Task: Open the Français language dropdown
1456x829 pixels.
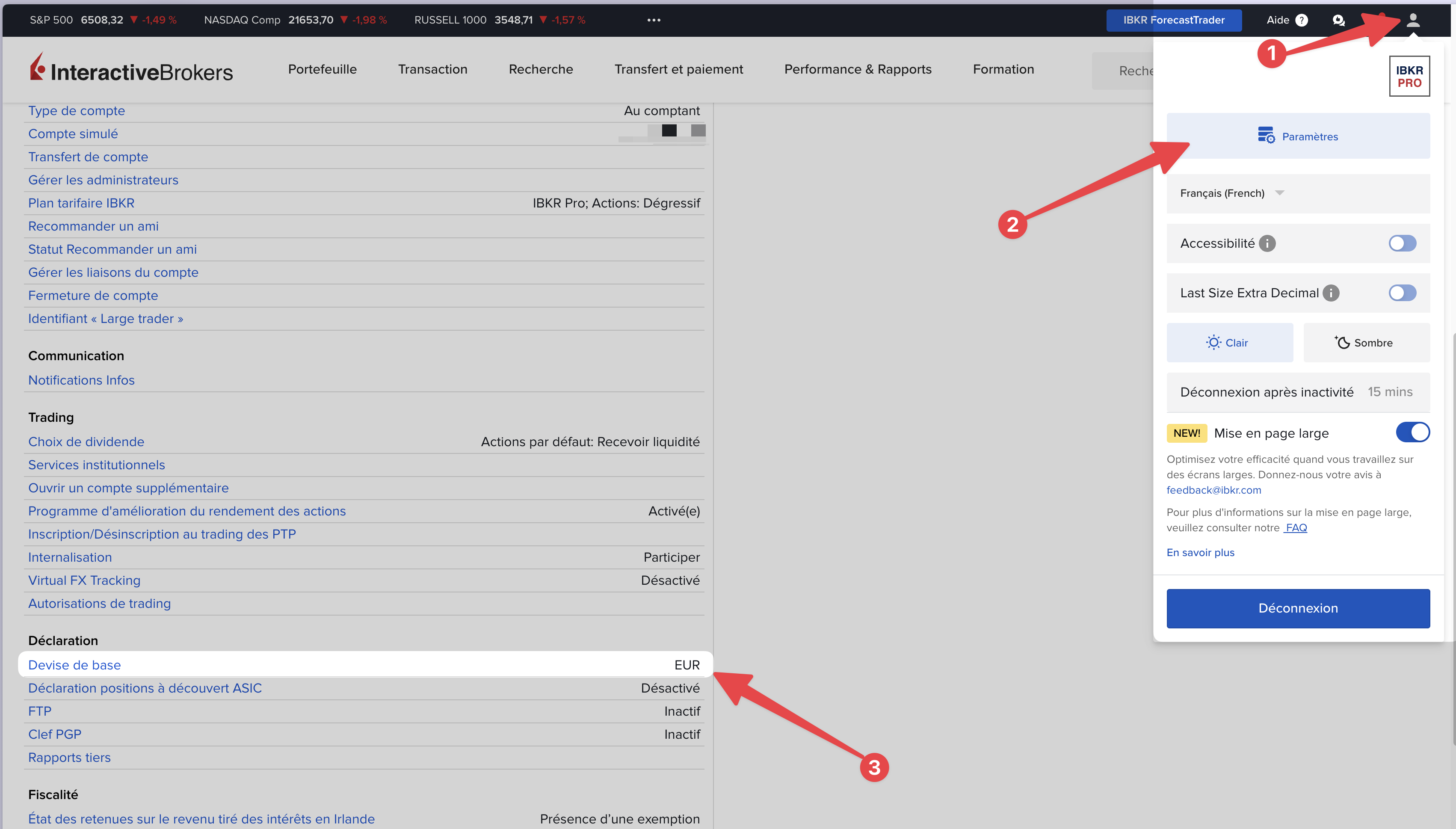Action: point(1231,194)
